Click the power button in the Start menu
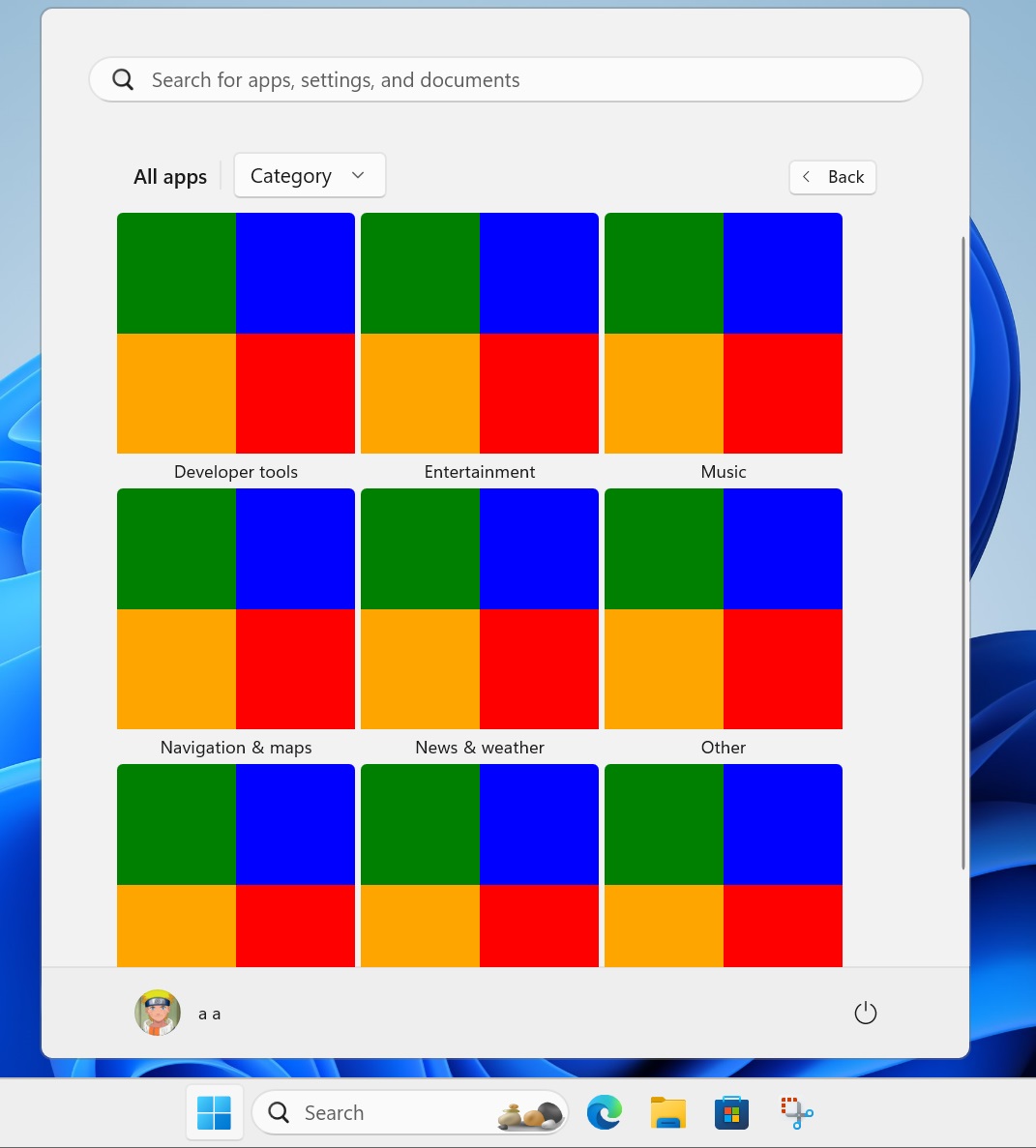1036x1148 pixels. pos(865,1013)
